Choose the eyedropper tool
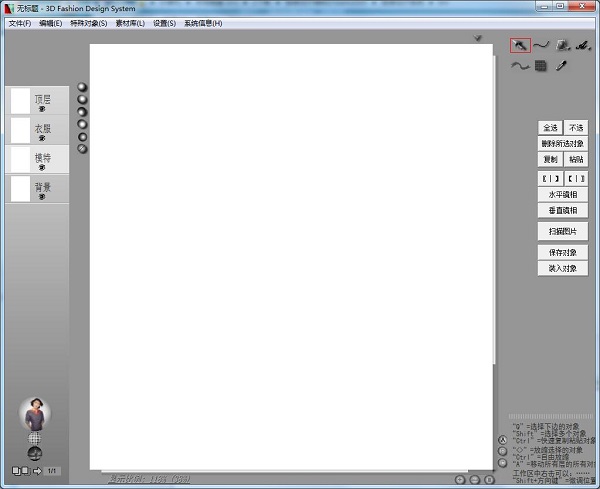The height and width of the screenshot is (489, 600). pos(561,65)
